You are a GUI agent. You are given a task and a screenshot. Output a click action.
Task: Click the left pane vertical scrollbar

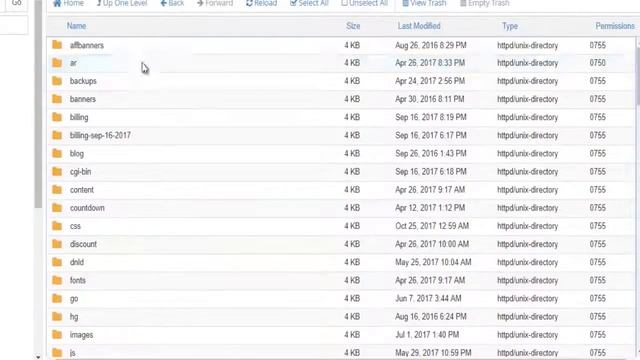point(38,104)
